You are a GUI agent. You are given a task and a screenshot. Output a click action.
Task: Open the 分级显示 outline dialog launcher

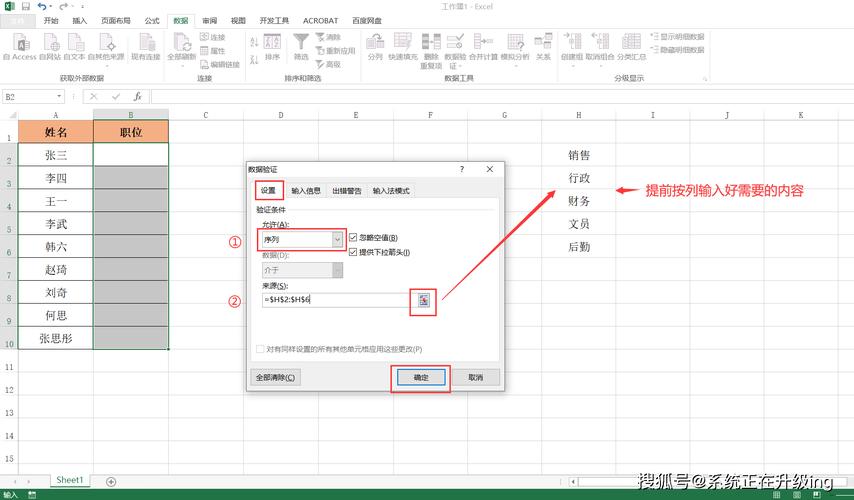(x=705, y=79)
